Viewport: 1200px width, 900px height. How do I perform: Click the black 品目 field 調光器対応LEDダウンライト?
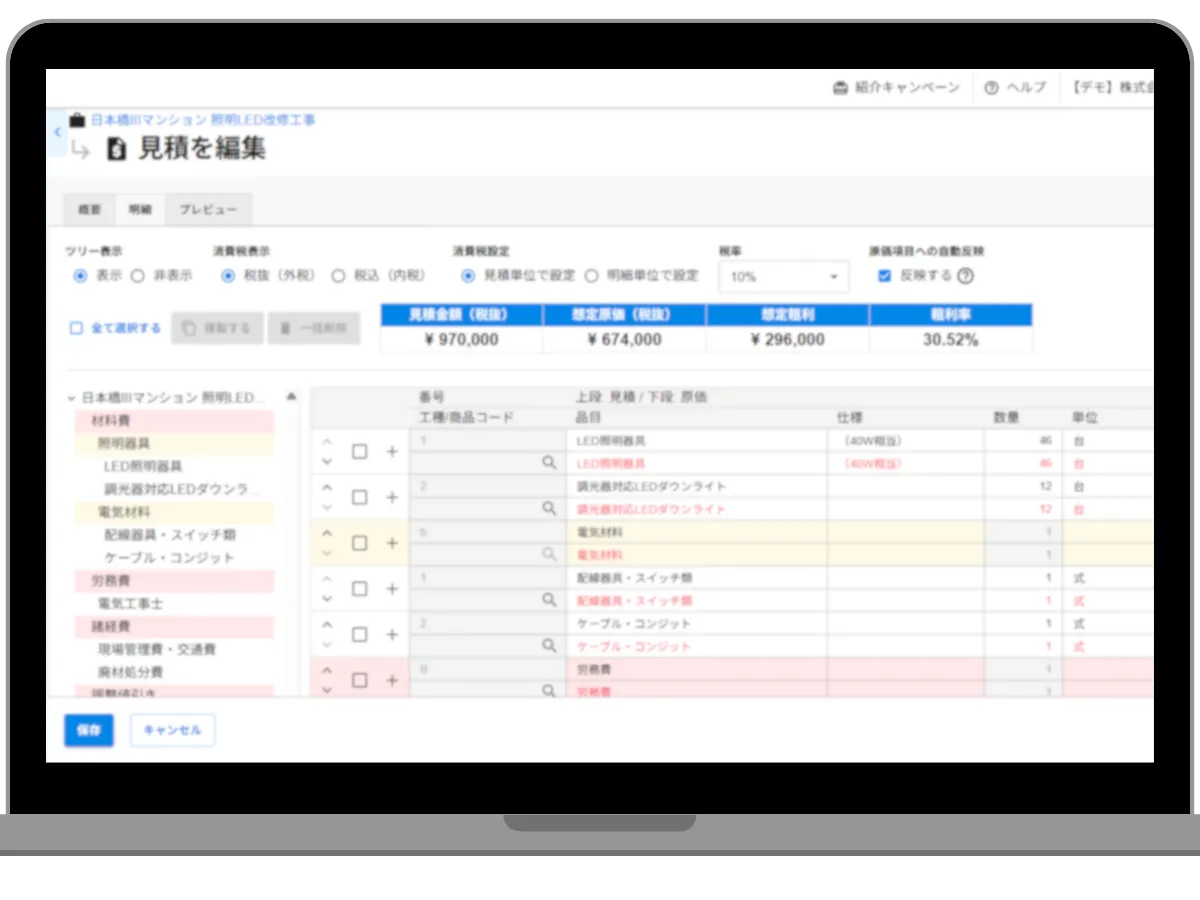click(x=698, y=487)
